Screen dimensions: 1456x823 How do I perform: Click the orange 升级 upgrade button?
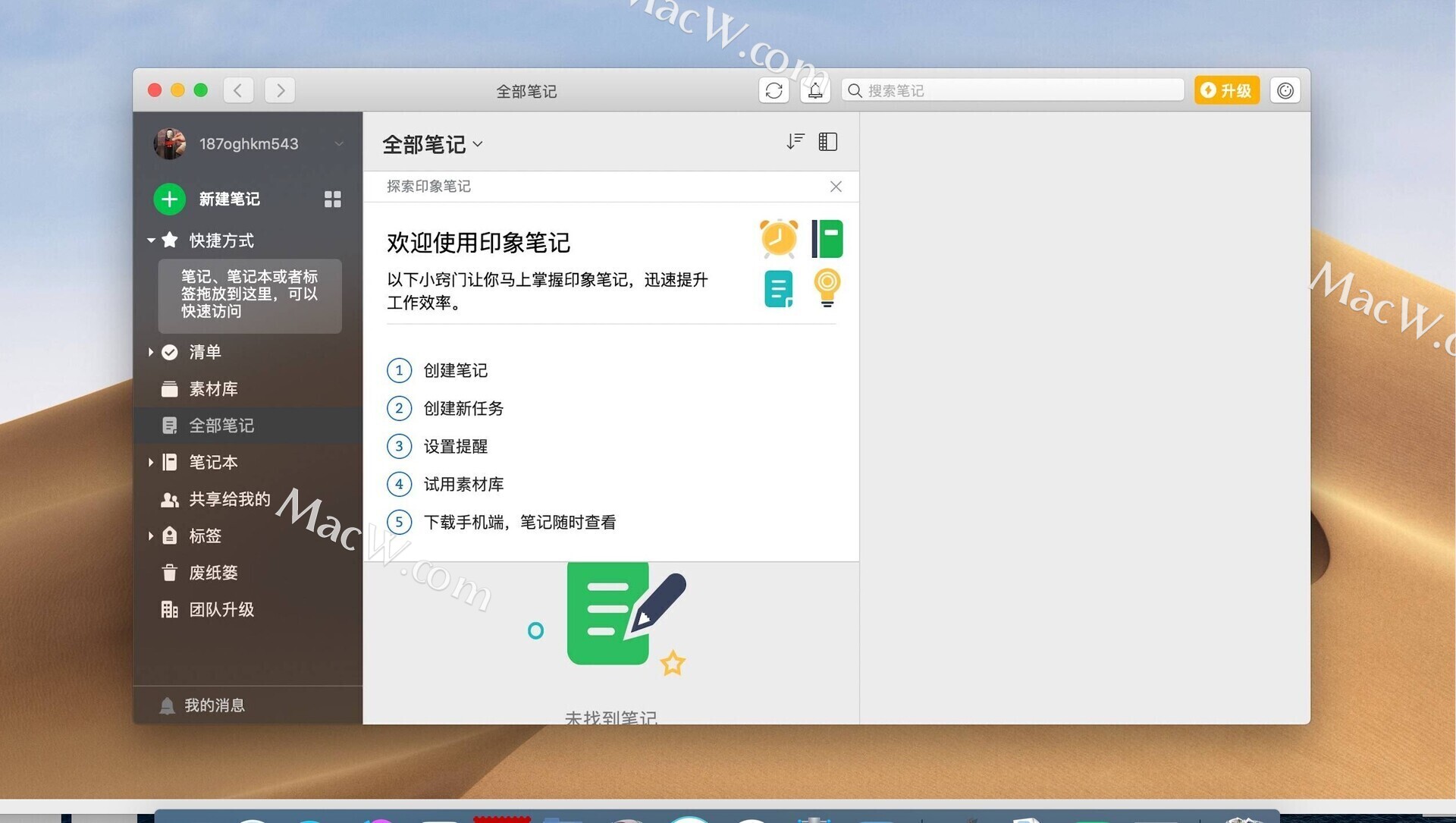coord(1226,90)
